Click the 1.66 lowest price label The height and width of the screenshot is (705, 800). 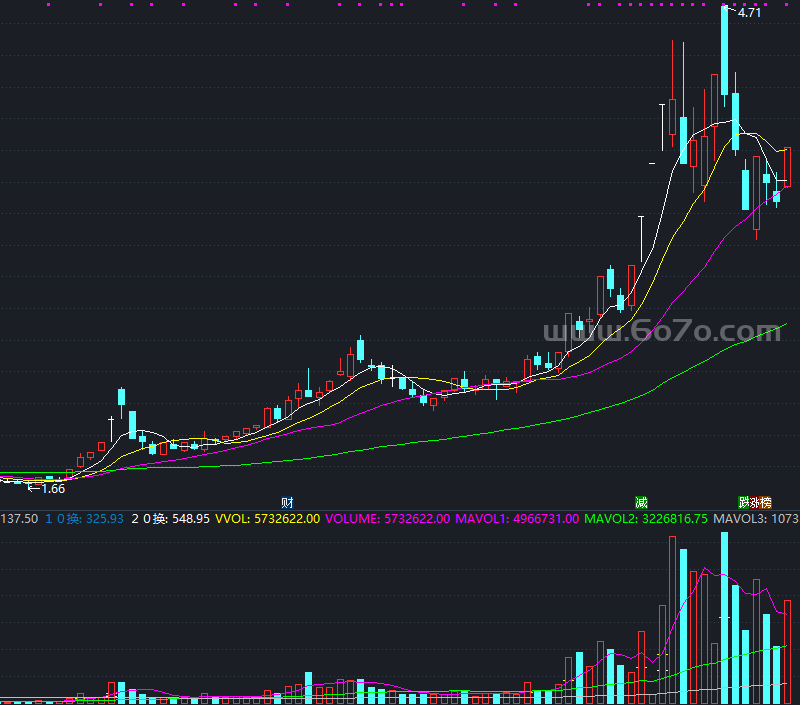(53, 489)
